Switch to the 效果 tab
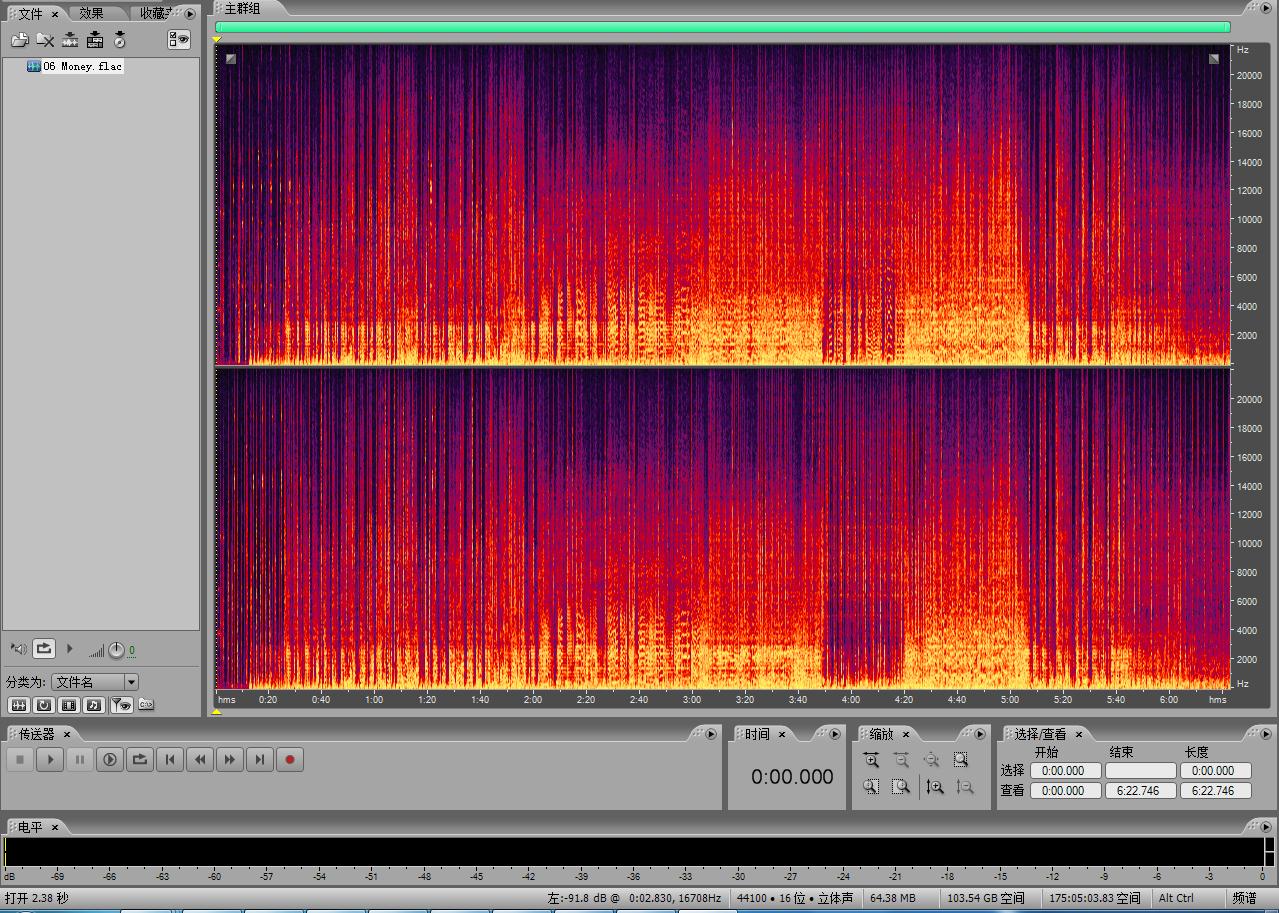This screenshot has width=1279, height=913. coord(92,13)
